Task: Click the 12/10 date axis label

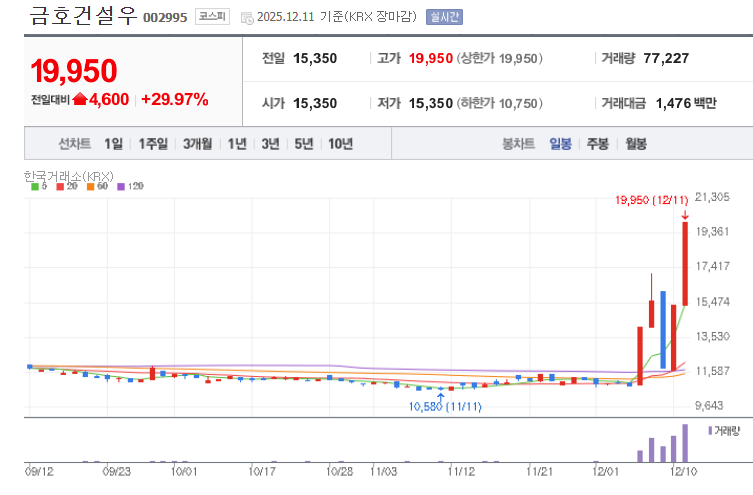Action: (684, 472)
